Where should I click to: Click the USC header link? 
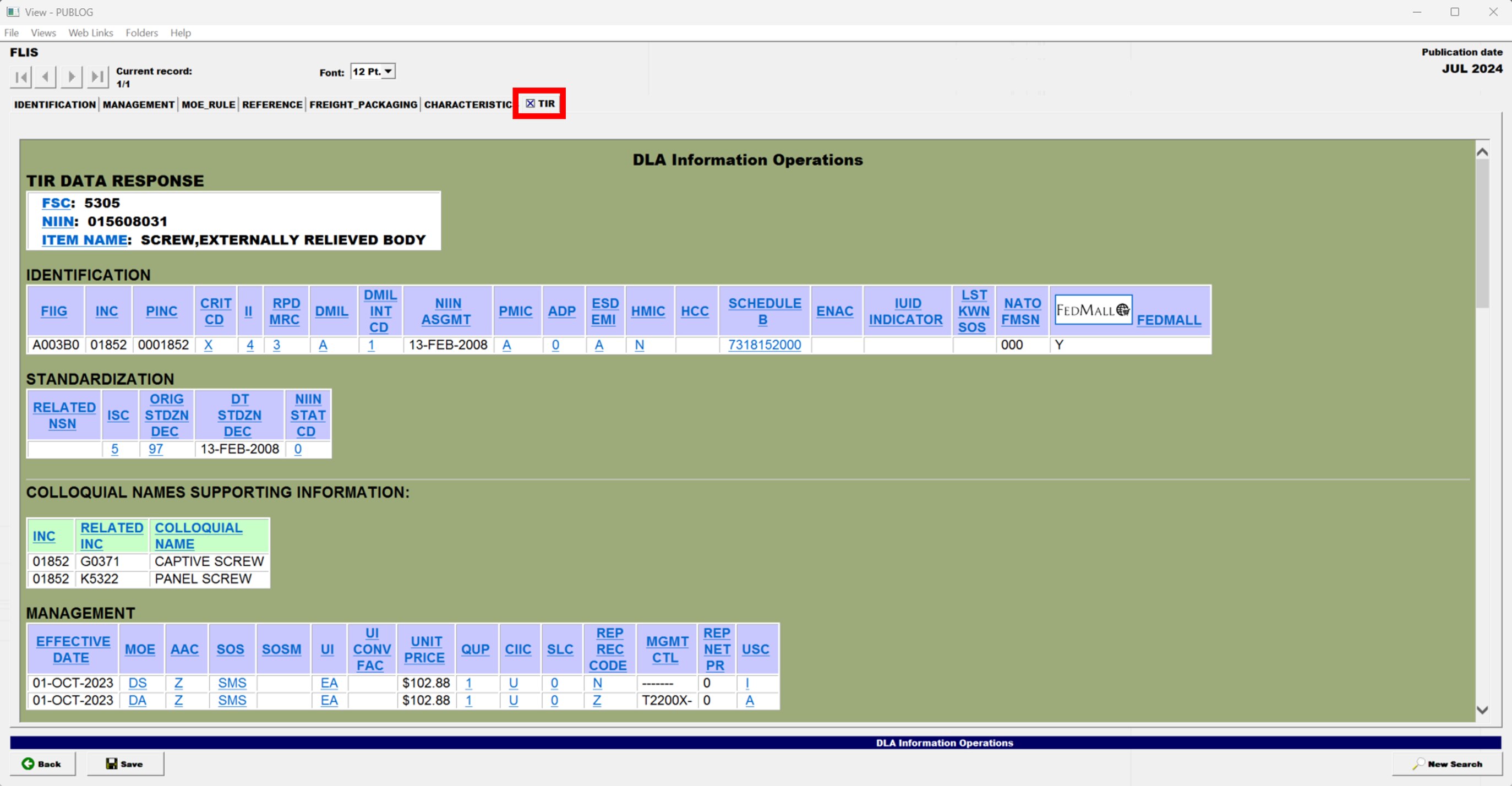point(755,650)
